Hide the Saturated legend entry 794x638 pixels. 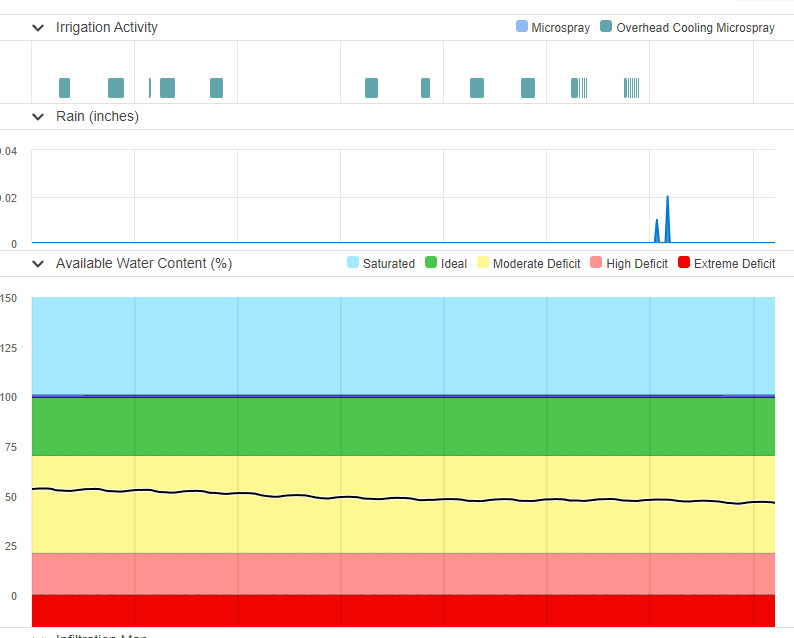pyautogui.click(x=381, y=264)
